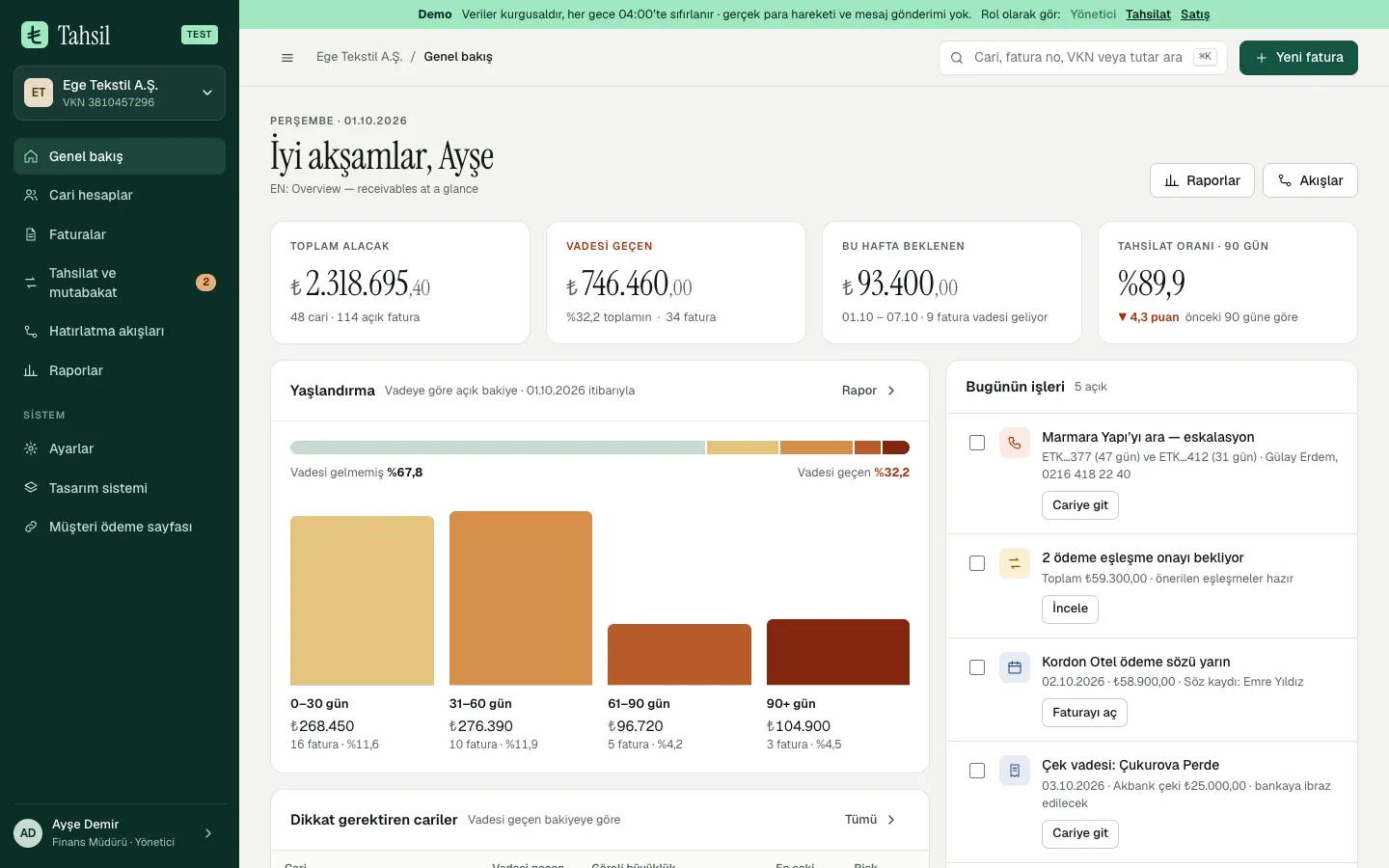
Task: Click the Faturayı aç button
Action: (1084, 713)
